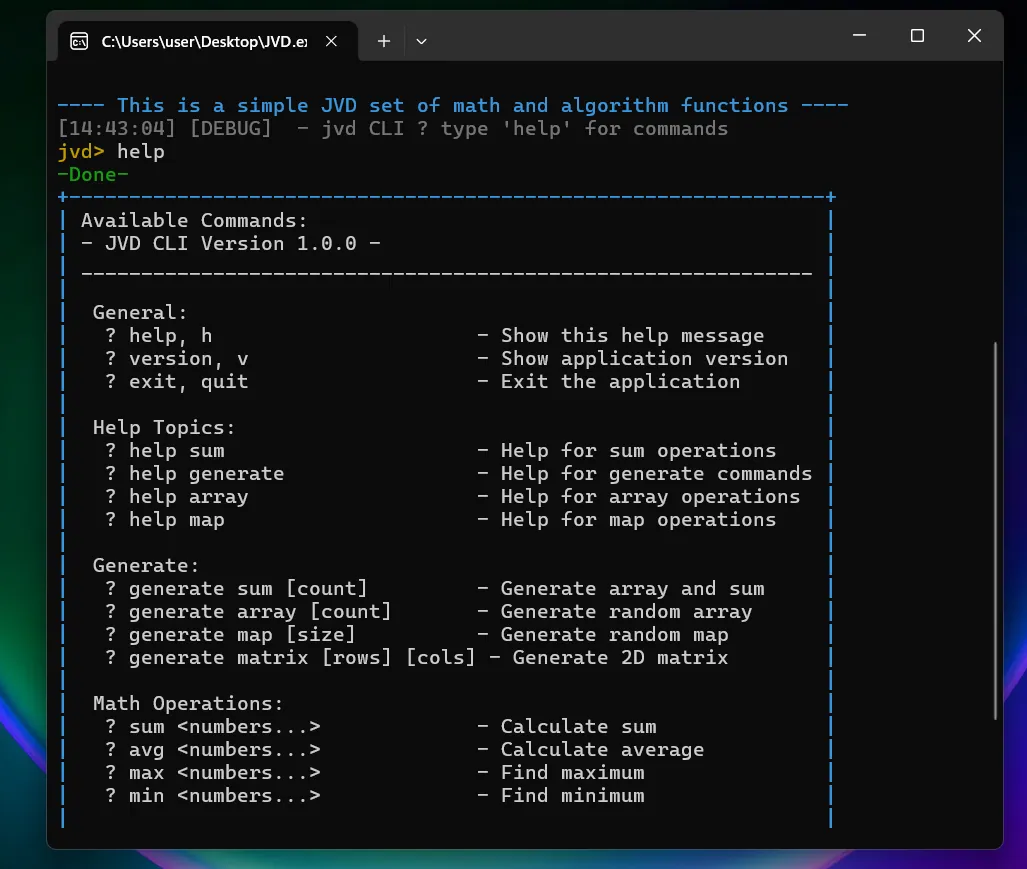Click the 'avg <numbers...>' command entry

(225, 750)
